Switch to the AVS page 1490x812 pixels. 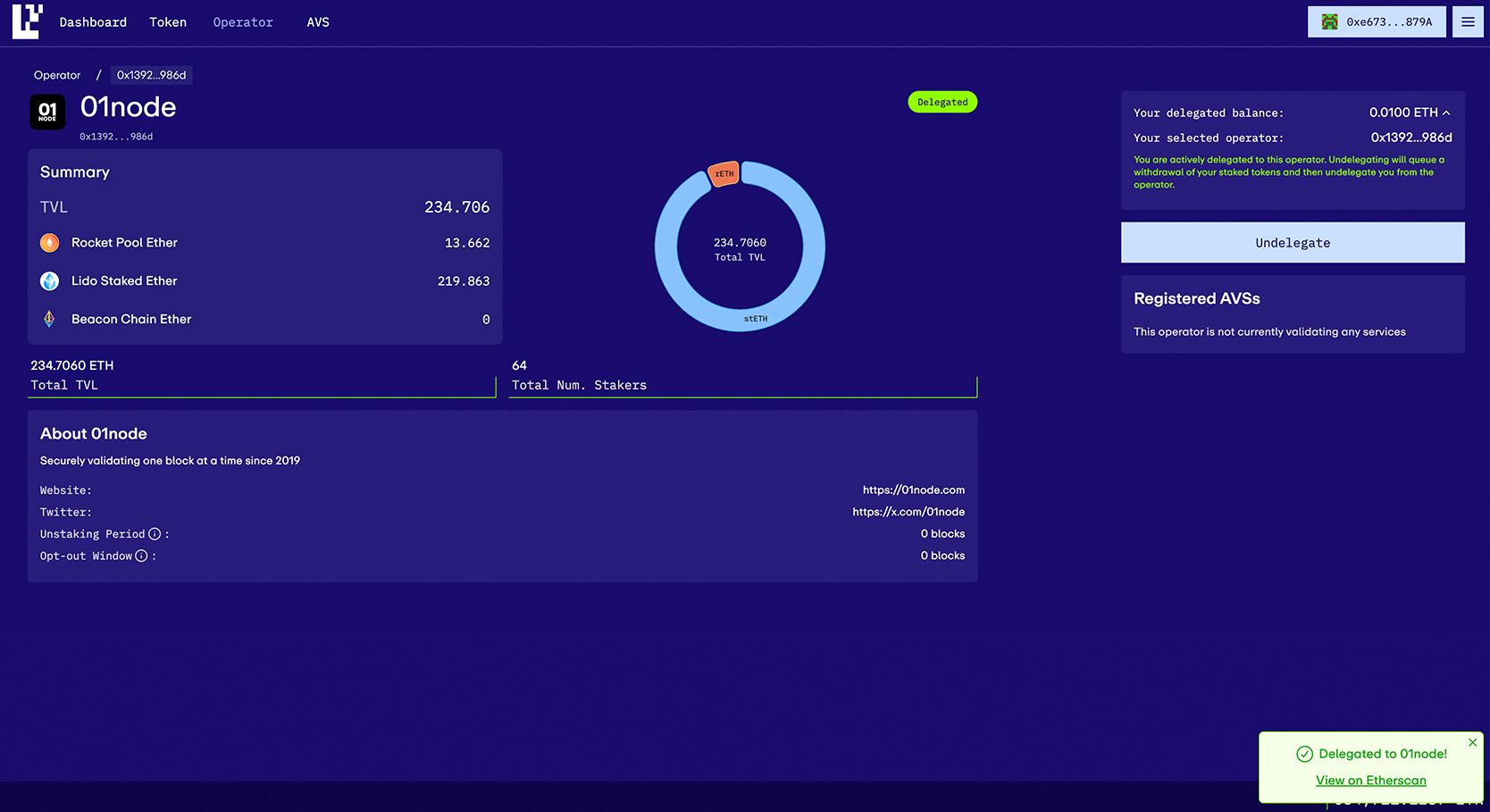click(318, 22)
